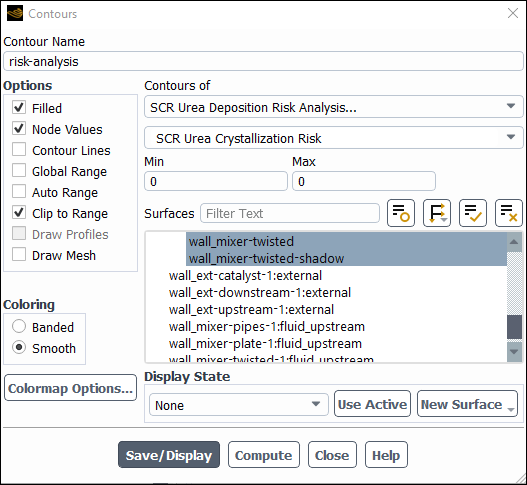527x485 pixels.
Task: Select wall_mixer-plate-1:fluid_upstream surface
Action: [x=265, y=343]
